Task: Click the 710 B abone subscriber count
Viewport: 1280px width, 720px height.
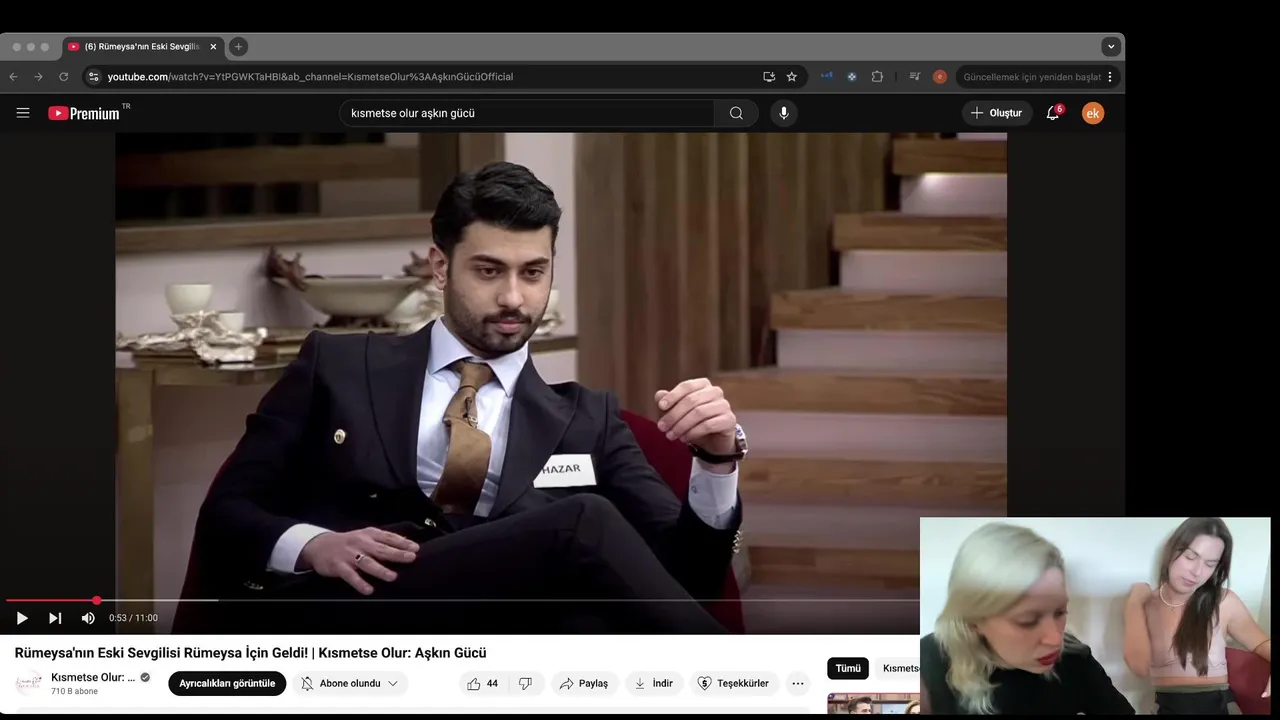Action: click(74, 691)
